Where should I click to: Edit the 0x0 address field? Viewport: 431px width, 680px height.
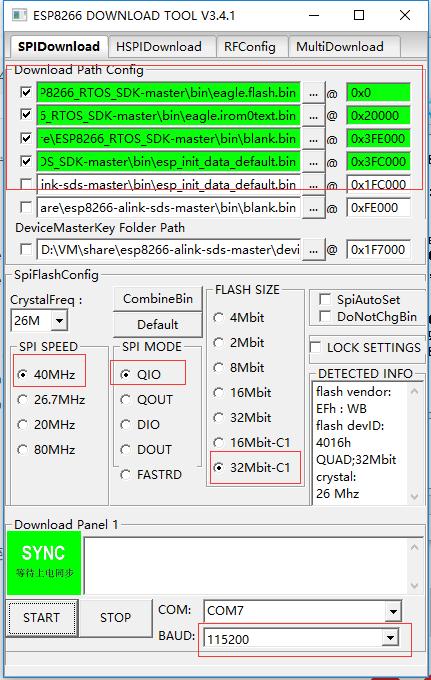click(x=379, y=93)
